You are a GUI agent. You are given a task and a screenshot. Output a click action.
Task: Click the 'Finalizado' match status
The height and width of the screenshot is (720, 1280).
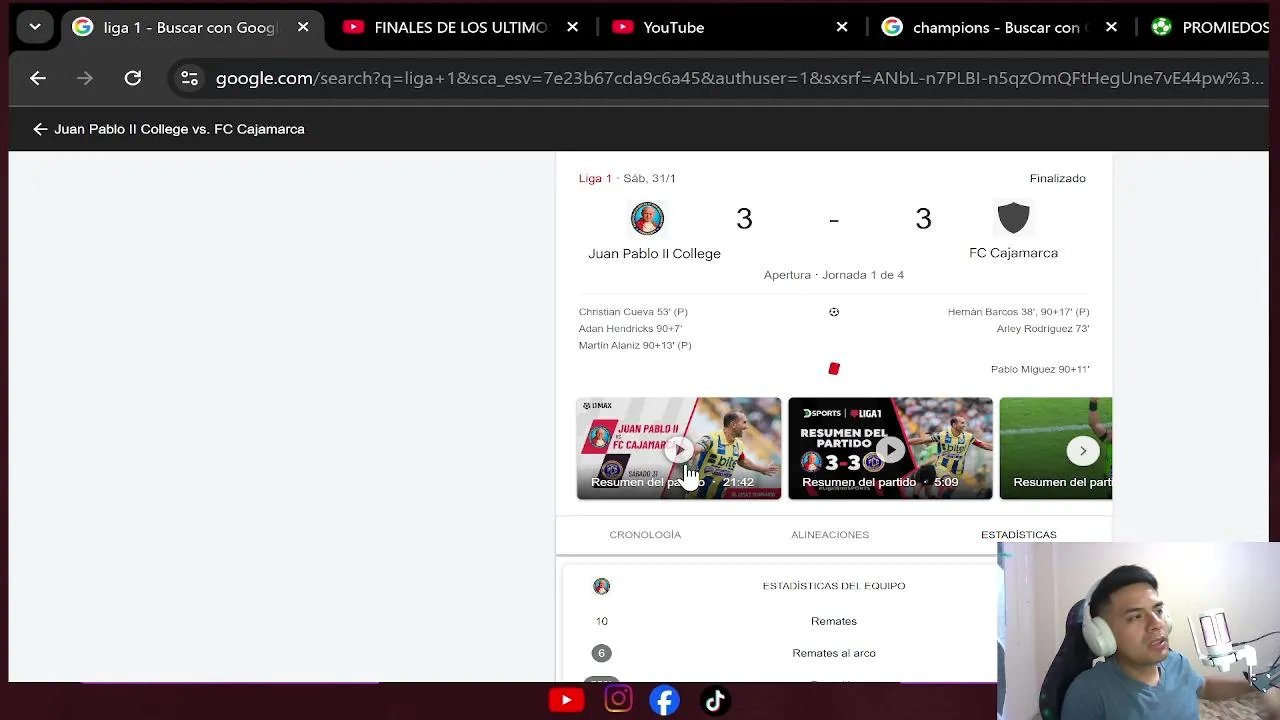point(1057,178)
